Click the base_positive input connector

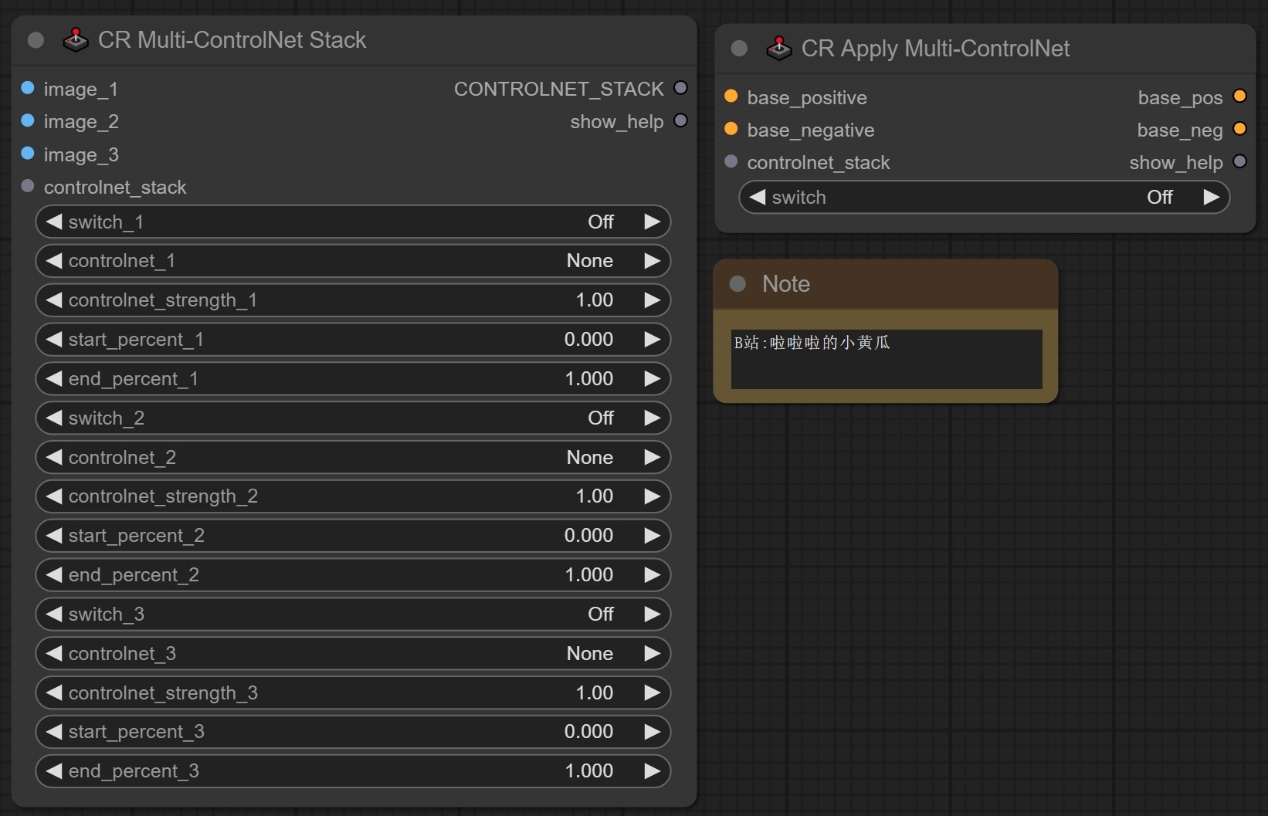[731, 97]
